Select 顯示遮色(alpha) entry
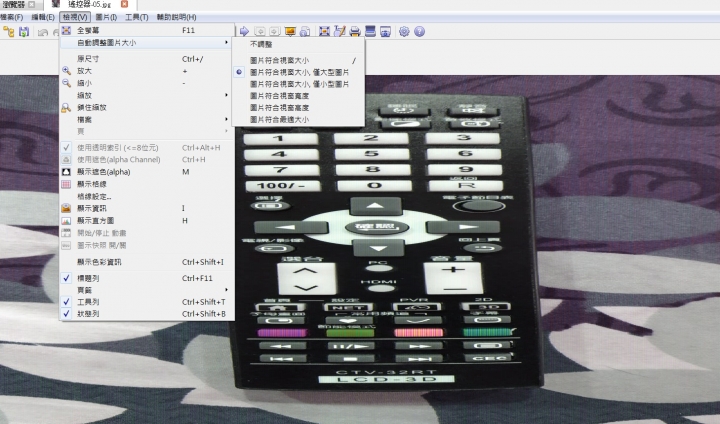 coord(147,172)
